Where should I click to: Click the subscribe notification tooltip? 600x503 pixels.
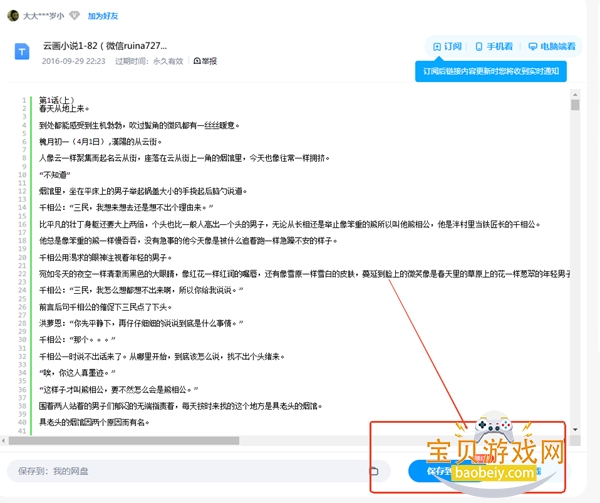489,71
